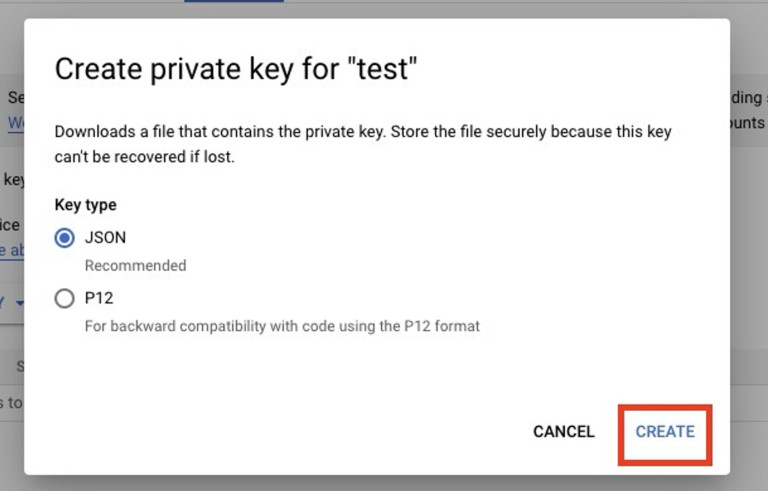Click the dimmed backdrop right of the dialog

click(x=749, y=250)
